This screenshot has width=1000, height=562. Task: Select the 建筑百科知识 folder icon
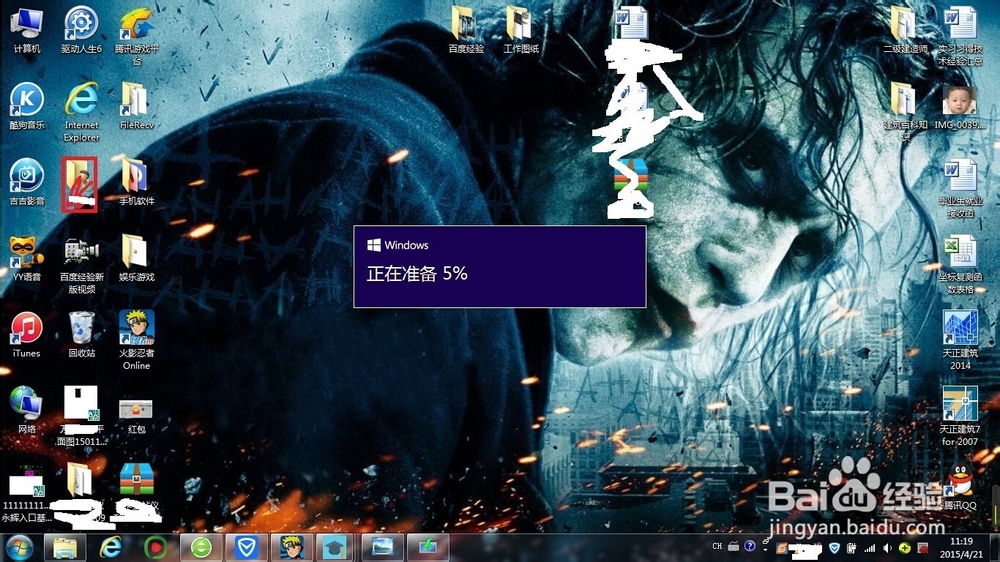pyautogui.click(x=905, y=112)
